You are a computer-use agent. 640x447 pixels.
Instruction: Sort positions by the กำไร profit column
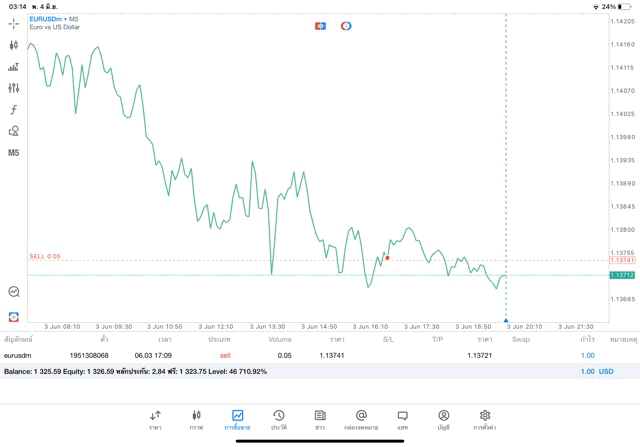point(587,340)
